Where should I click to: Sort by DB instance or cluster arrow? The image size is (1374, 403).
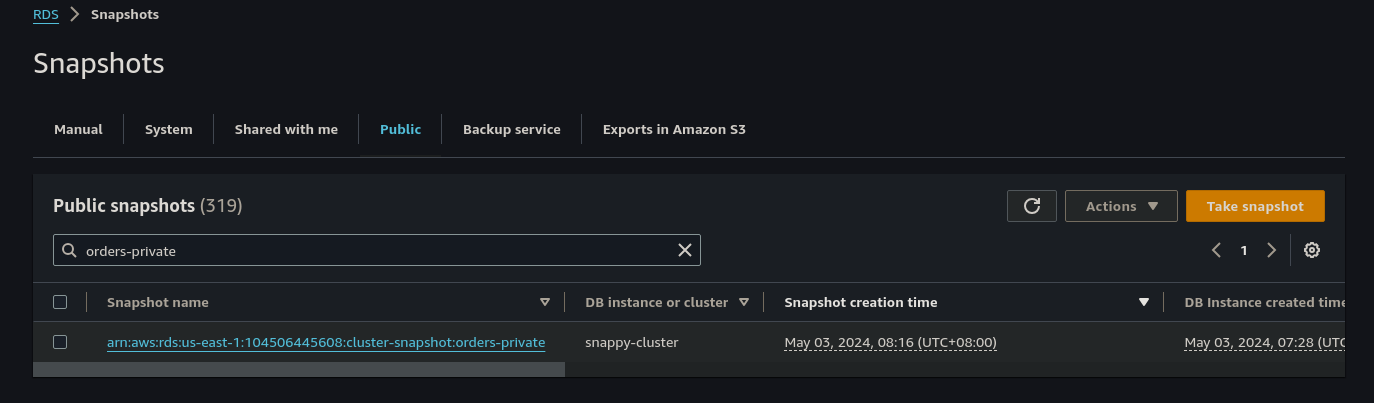744,302
